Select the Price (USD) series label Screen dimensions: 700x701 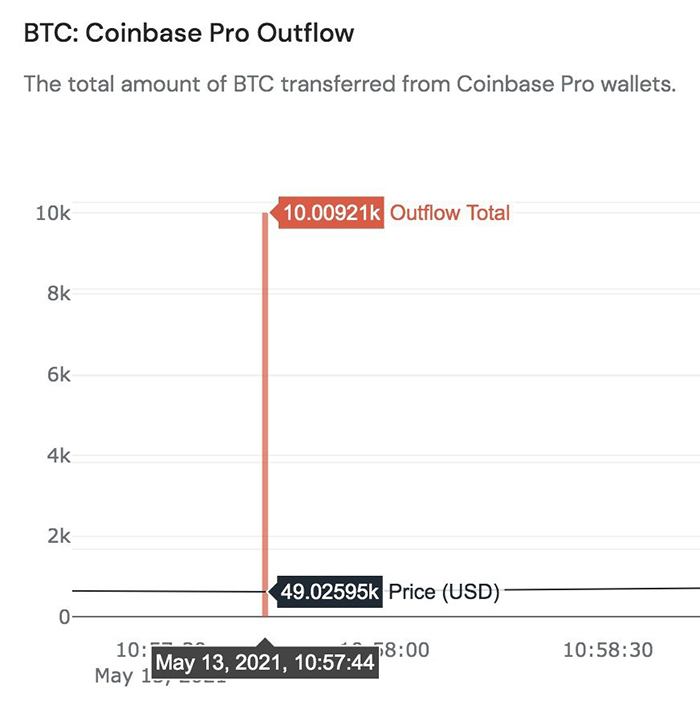(x=443, y=592)
